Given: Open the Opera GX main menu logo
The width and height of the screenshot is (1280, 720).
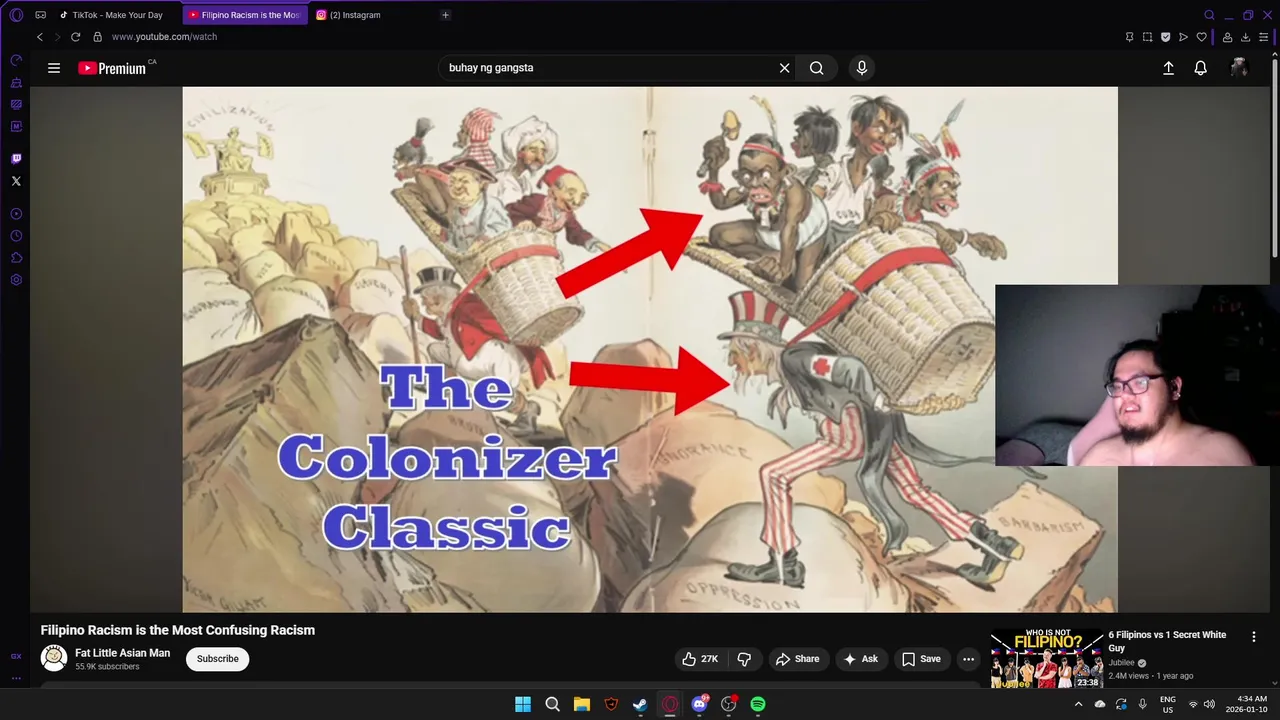Looking at the screenshot, I should click(16, 15).
